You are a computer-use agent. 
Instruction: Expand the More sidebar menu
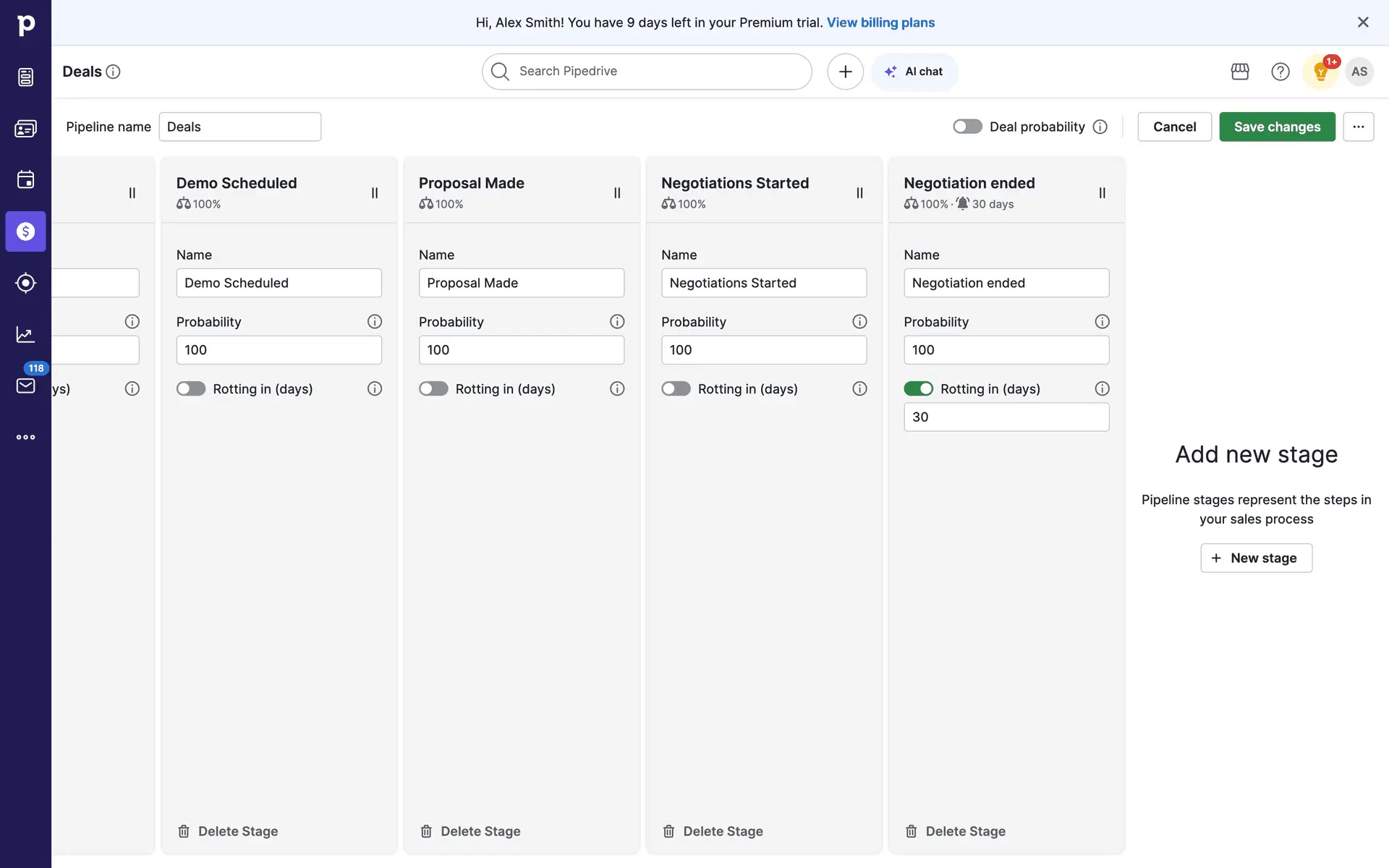pyautogui.click(x=25, y=437)
